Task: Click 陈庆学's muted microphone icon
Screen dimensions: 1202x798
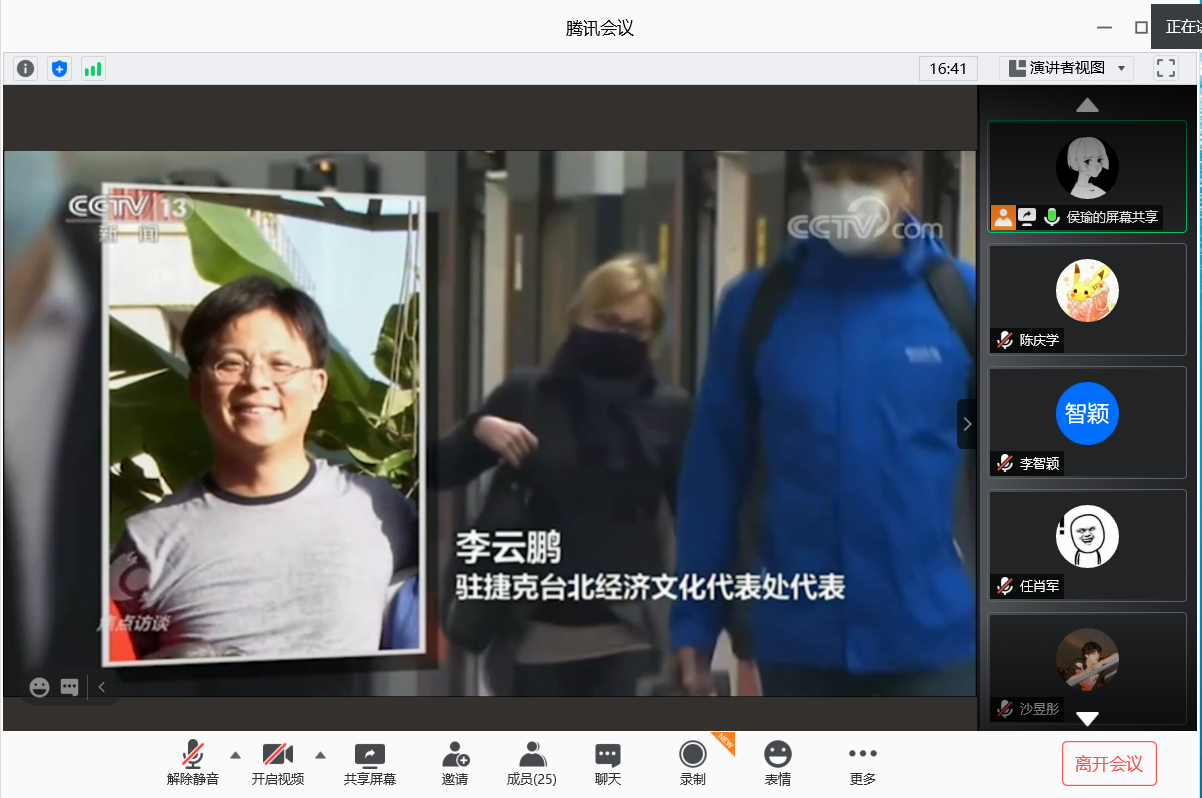Action: click(x=1005, y=340)
